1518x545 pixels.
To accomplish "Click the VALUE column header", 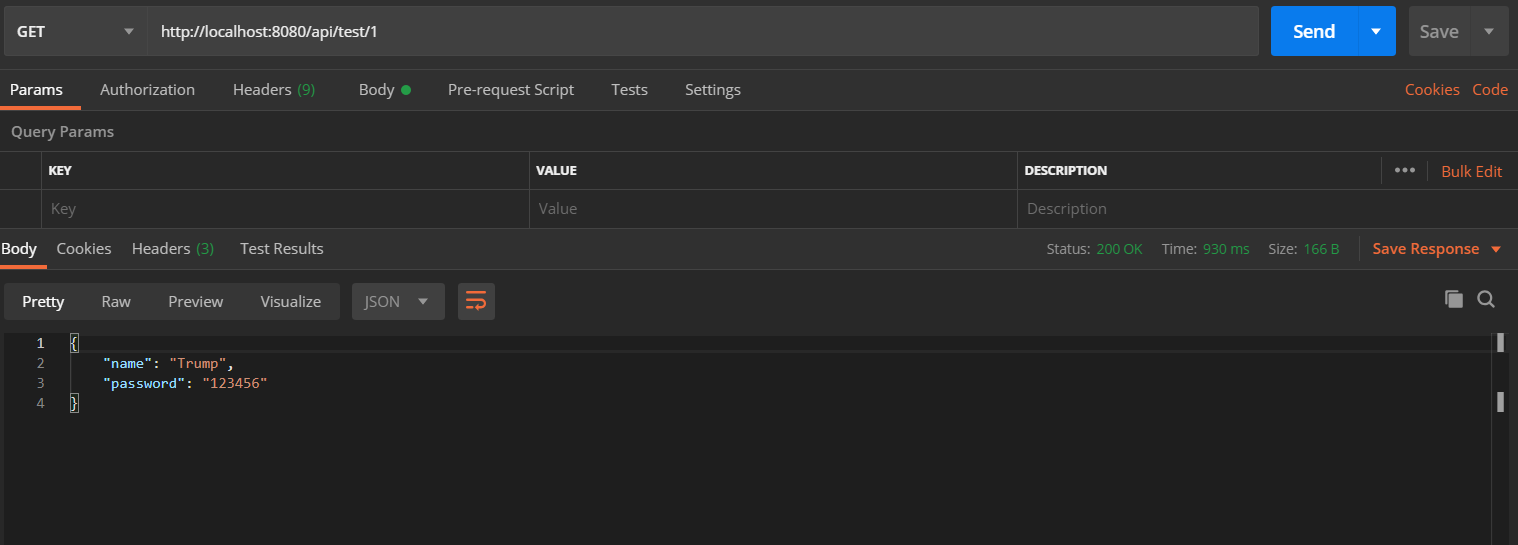I will click(x=556, y=171).
